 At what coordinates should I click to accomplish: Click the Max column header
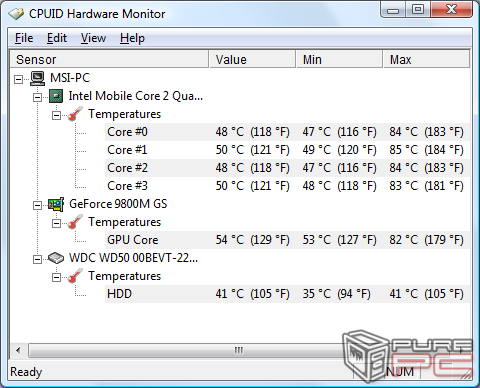427,59
